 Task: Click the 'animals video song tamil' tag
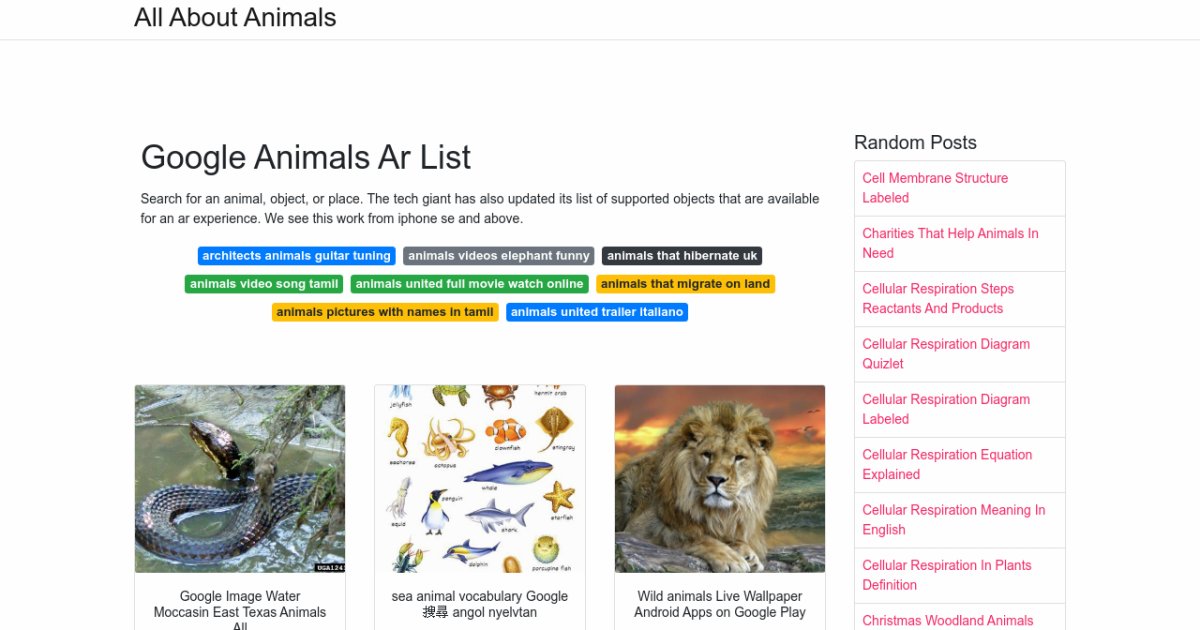pyautogui.click(x=264, y=284)
